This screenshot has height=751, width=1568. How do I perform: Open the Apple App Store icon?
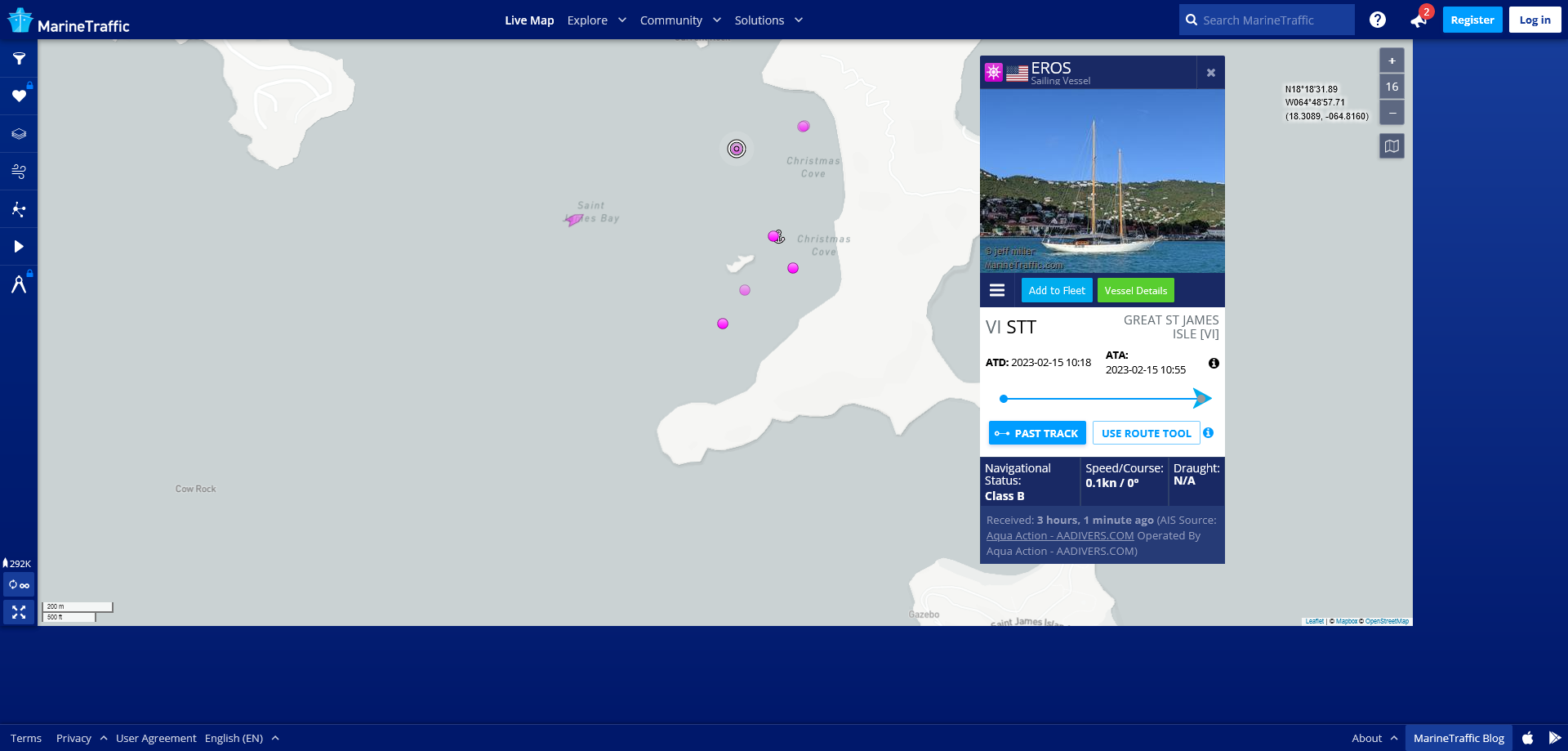click(x=1528, y=738)
